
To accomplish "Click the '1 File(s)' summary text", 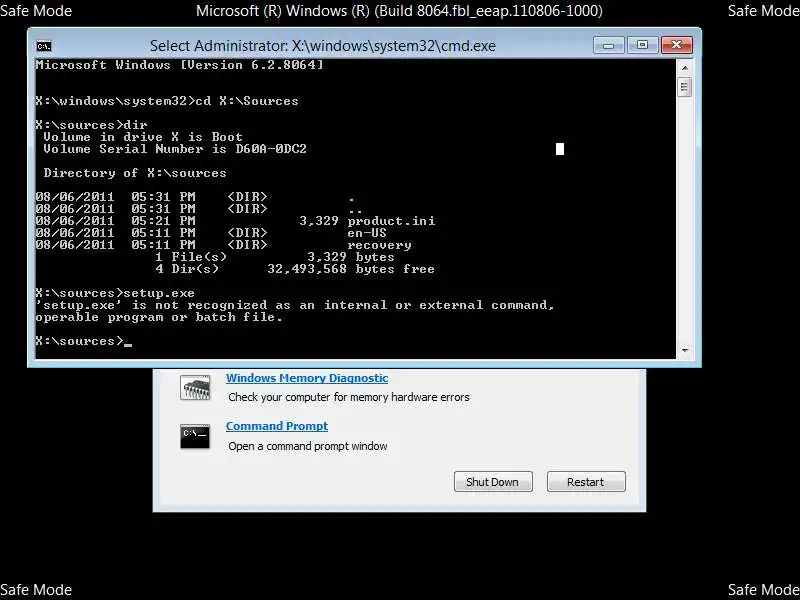I will (191, 257).
